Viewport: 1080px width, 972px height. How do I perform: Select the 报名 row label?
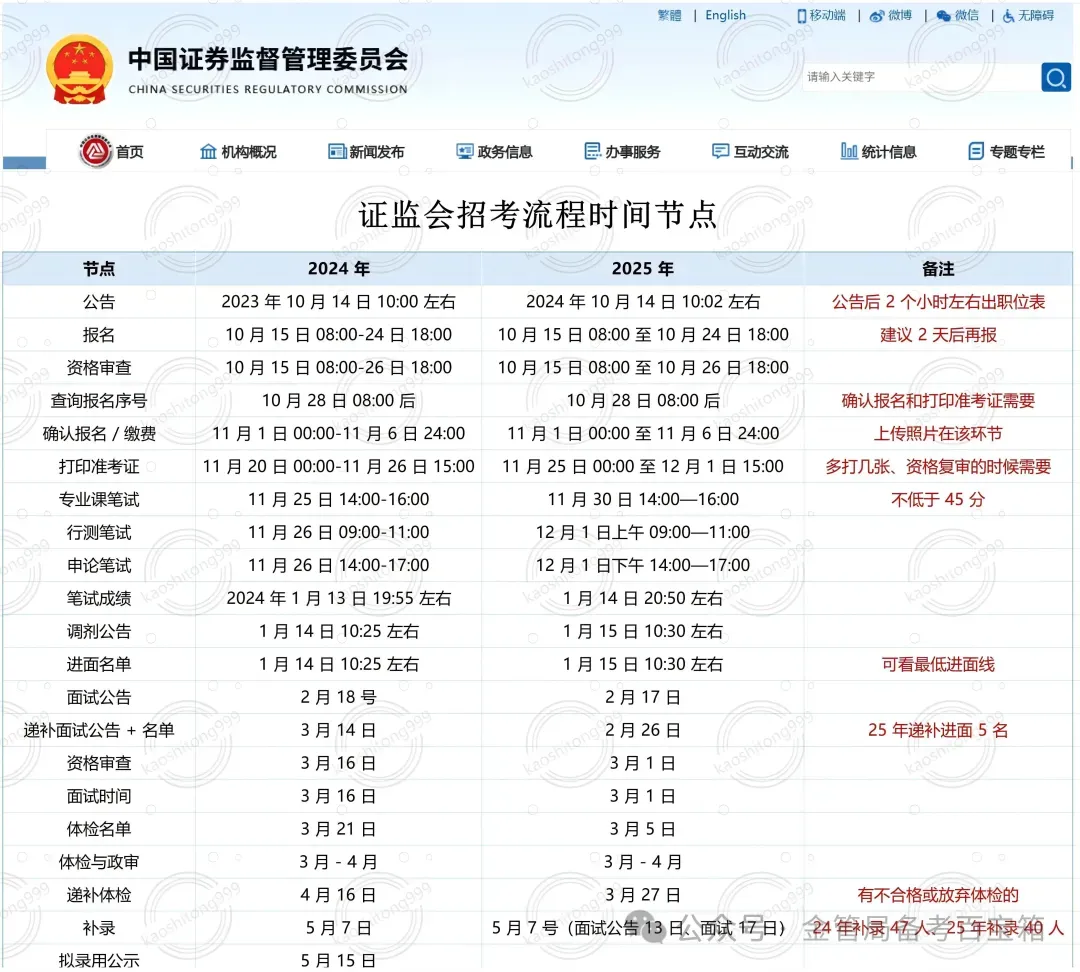pos(99,335)
